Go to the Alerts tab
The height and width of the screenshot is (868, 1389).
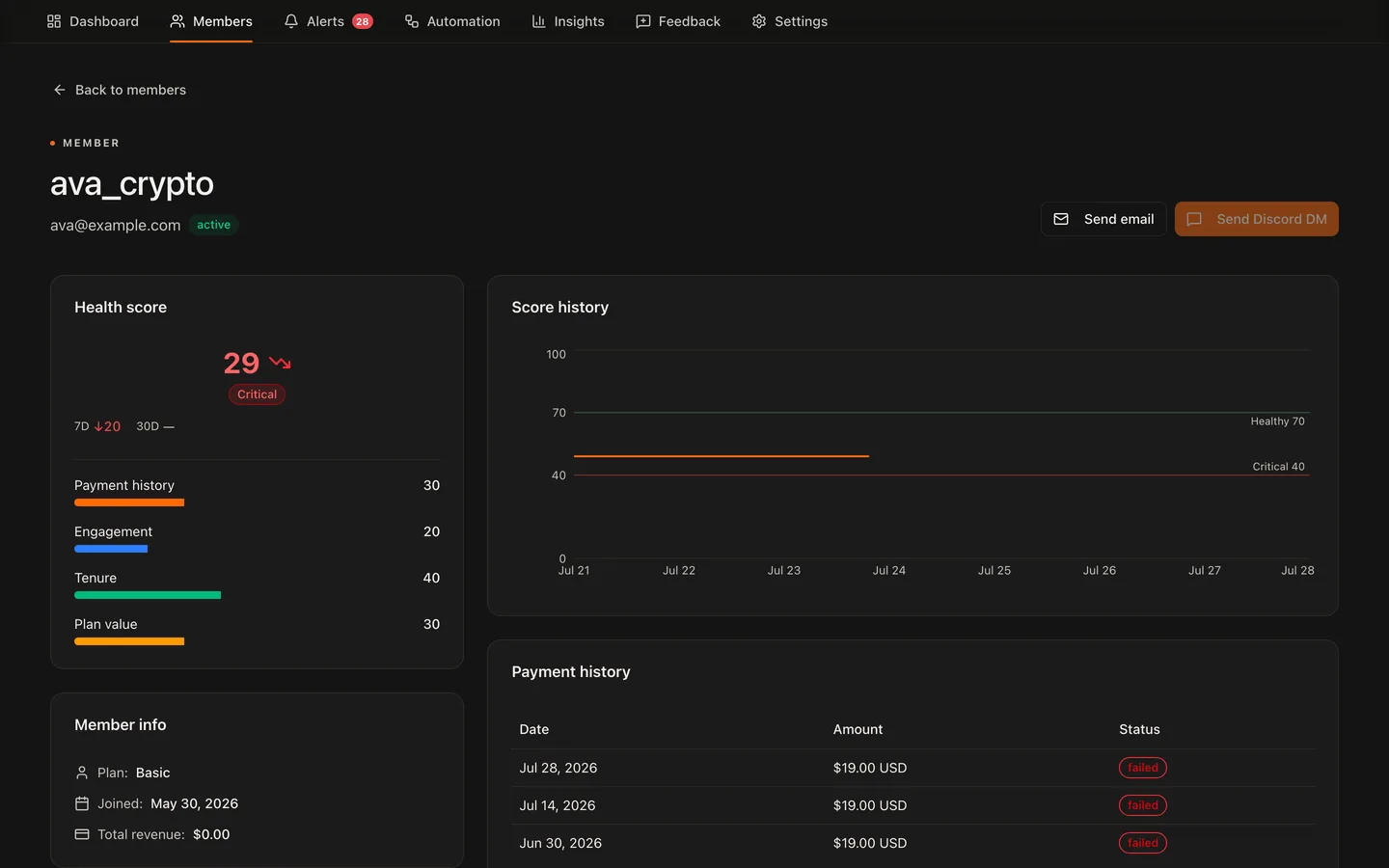(x=328, y=21)
